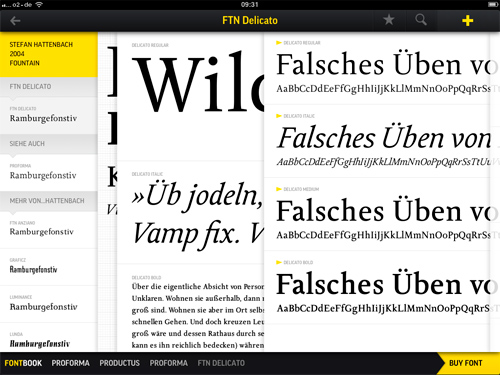This screenshot has width=500, height=375.
Task: Tap Wi-Fi status icon
Action: pyautogui.click(x=39, y=5)
